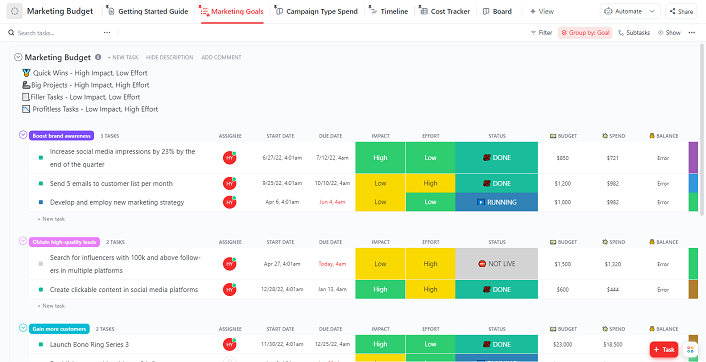Sort by the BUDGET column header
This screenshot has width=706, height=362.
click(563, 136)
